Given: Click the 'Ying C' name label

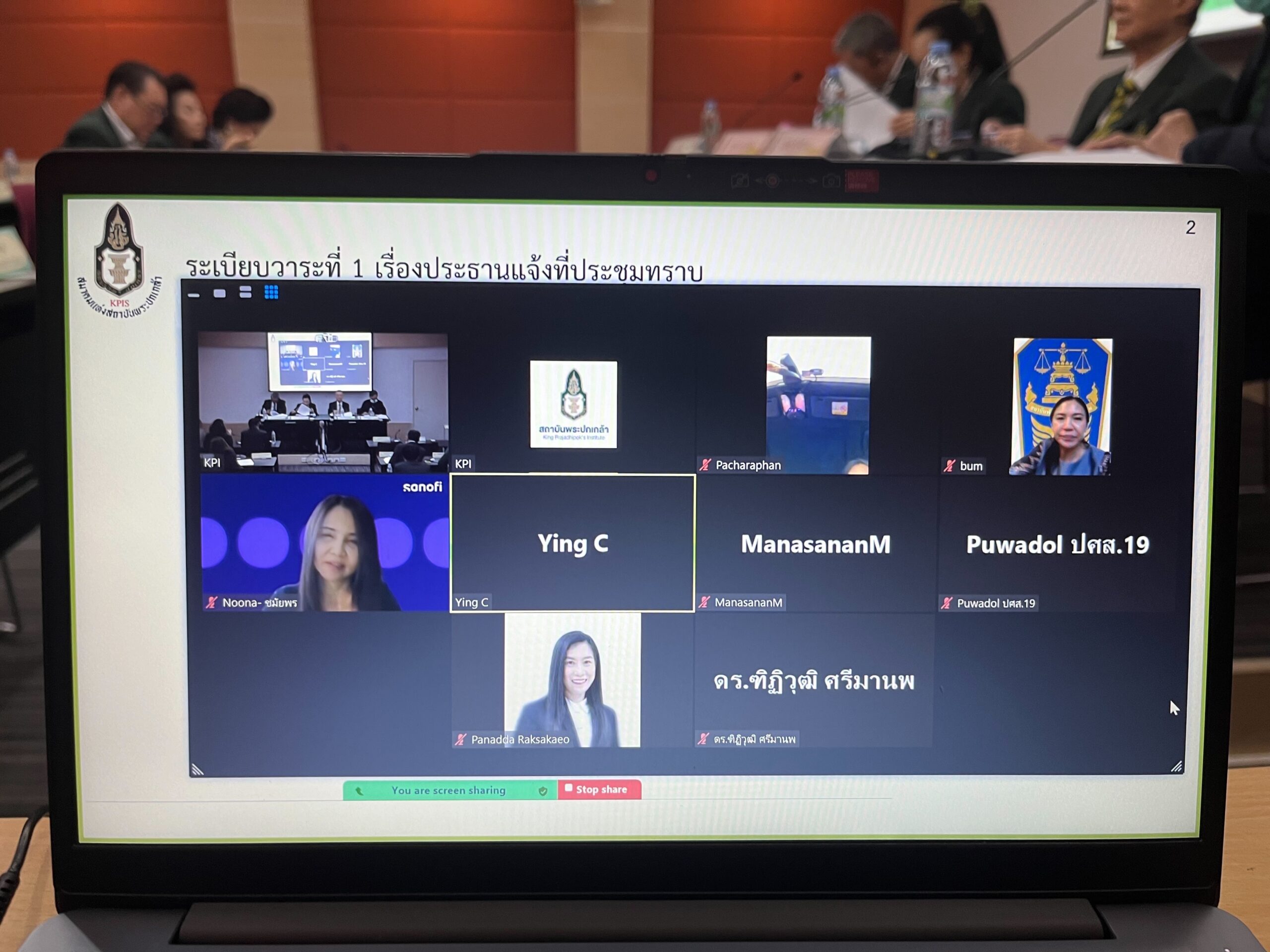Looking at the screenshot, I should click(x=471, y=602).
